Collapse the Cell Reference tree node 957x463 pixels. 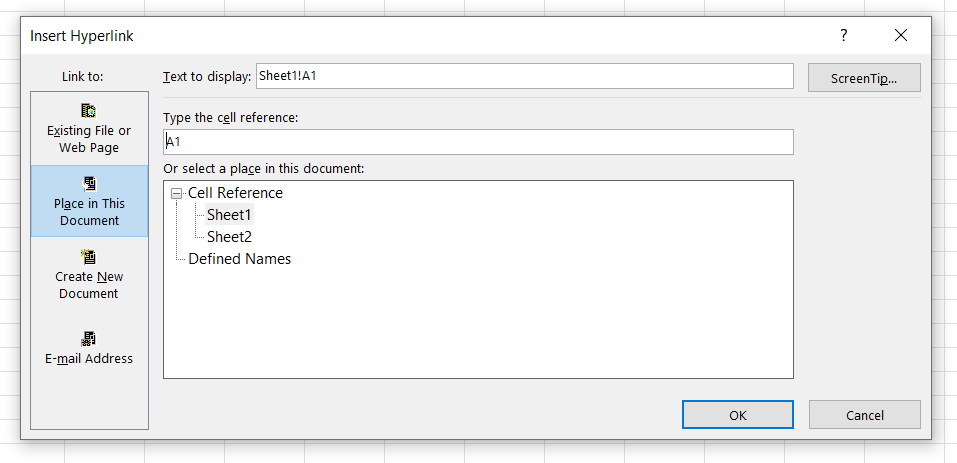coord(177,194)
